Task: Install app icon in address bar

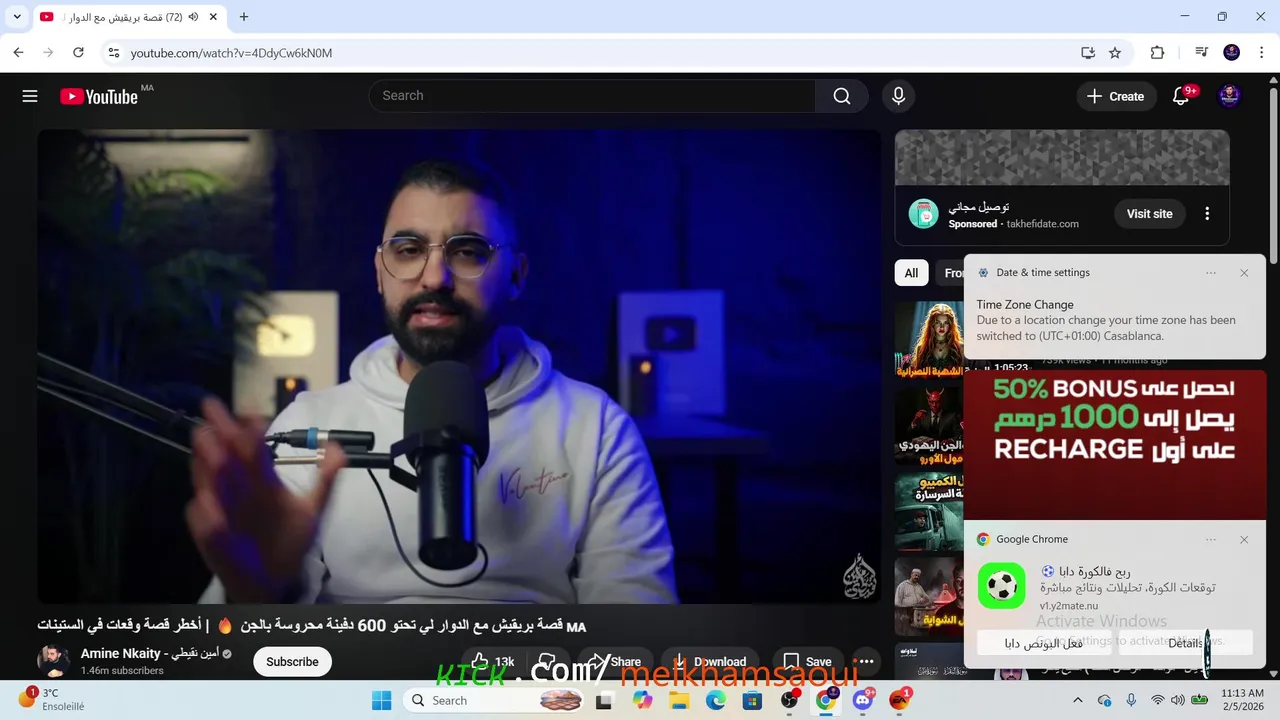Action: pos(1088,53)
